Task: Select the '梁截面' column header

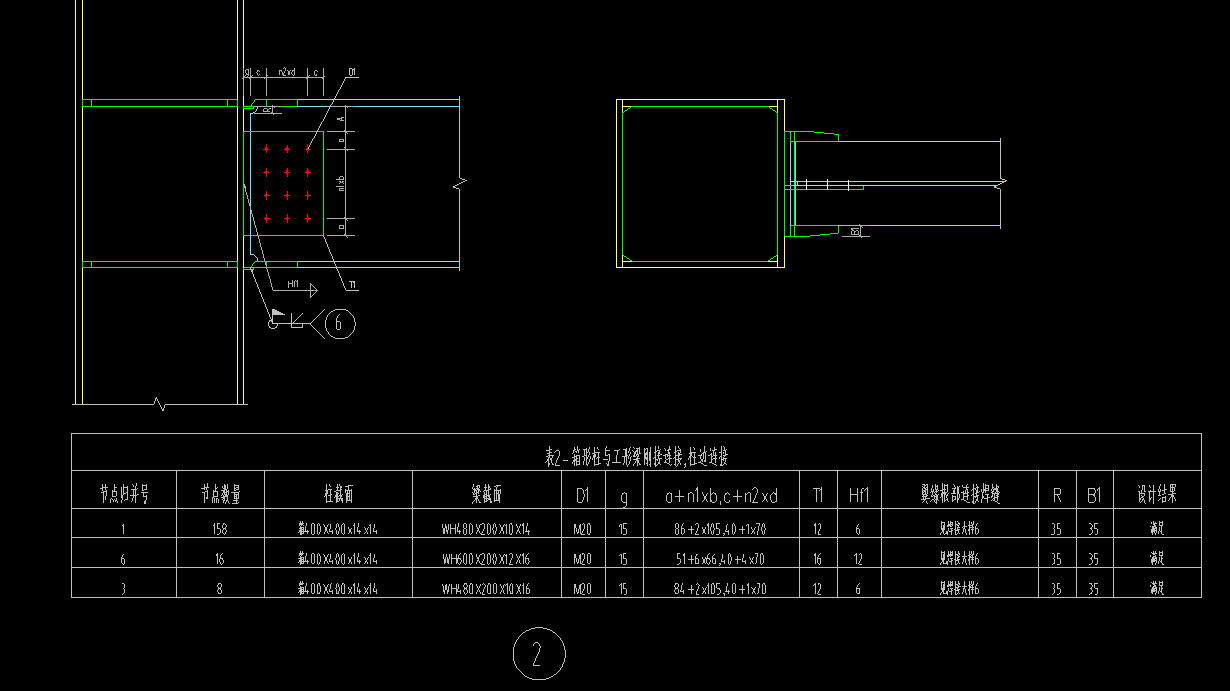Action: 486,494
